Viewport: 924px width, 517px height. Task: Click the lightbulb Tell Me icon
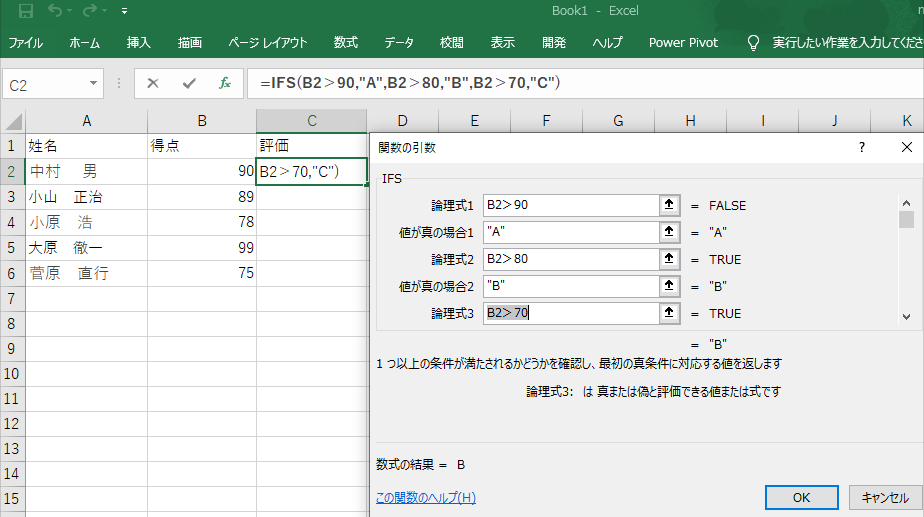pyautogui.click(x=754, y=43)
